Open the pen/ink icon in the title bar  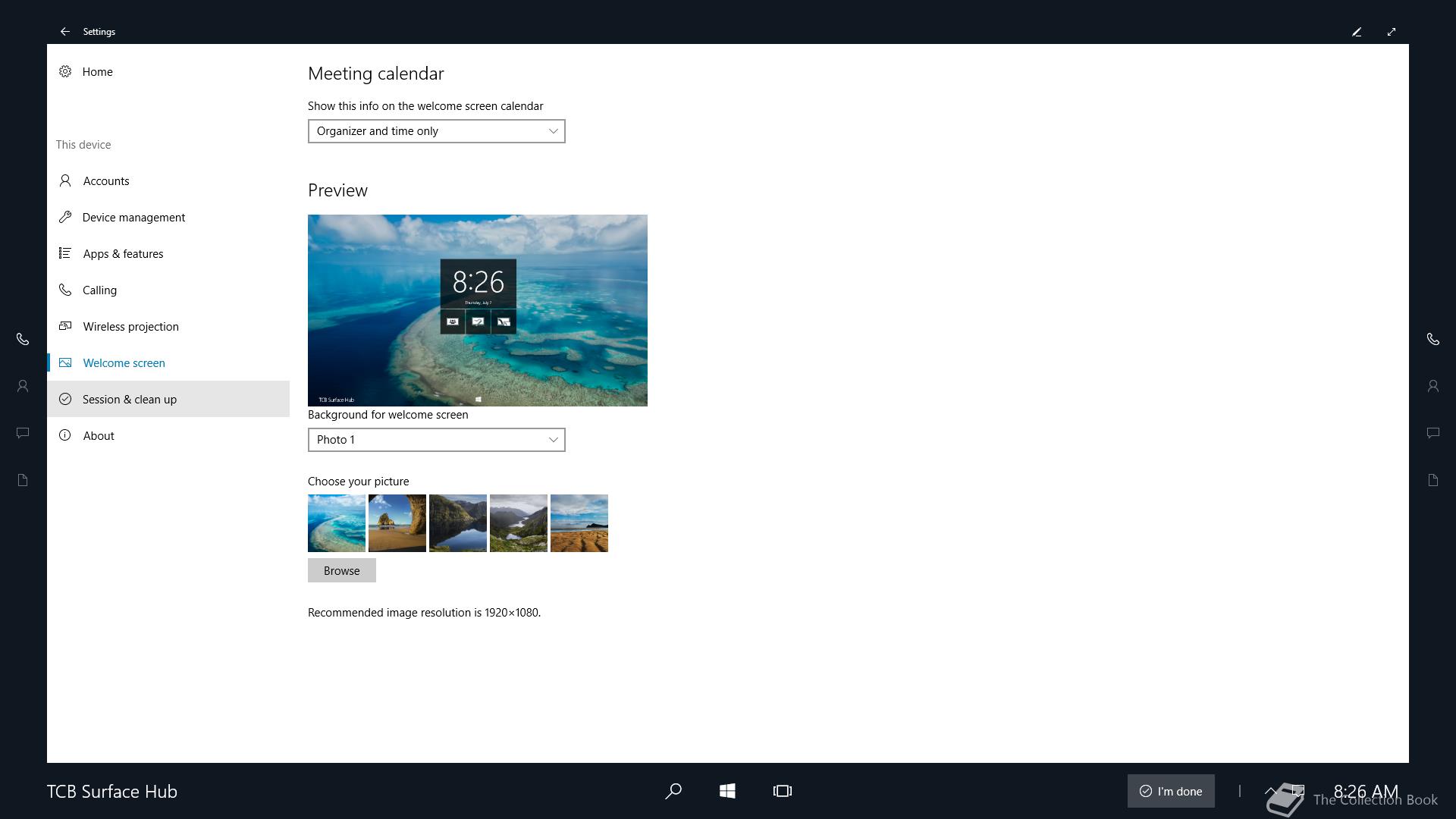tap(1357, 32)
